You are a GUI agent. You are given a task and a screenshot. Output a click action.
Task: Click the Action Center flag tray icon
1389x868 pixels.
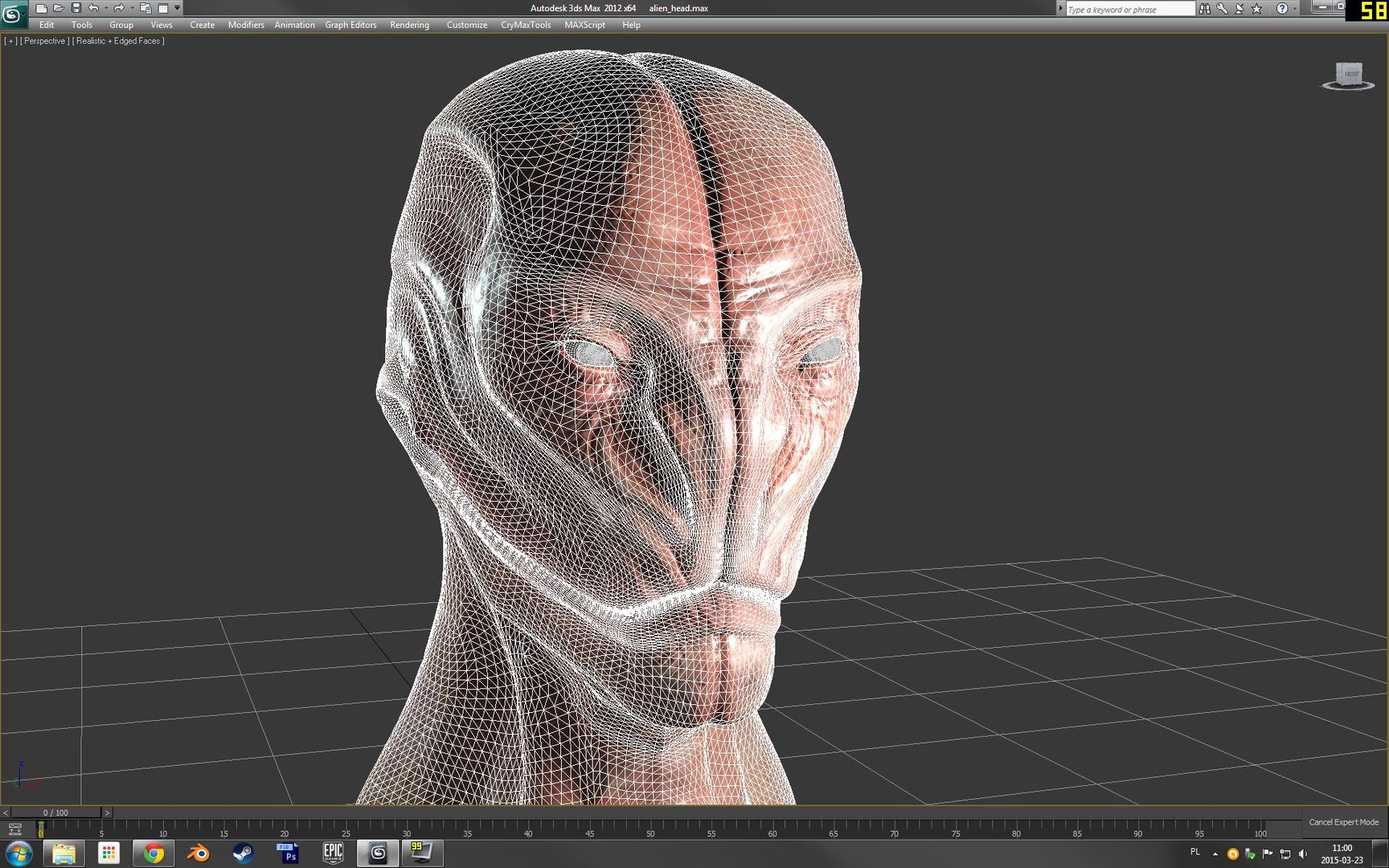click(1268, 854)
